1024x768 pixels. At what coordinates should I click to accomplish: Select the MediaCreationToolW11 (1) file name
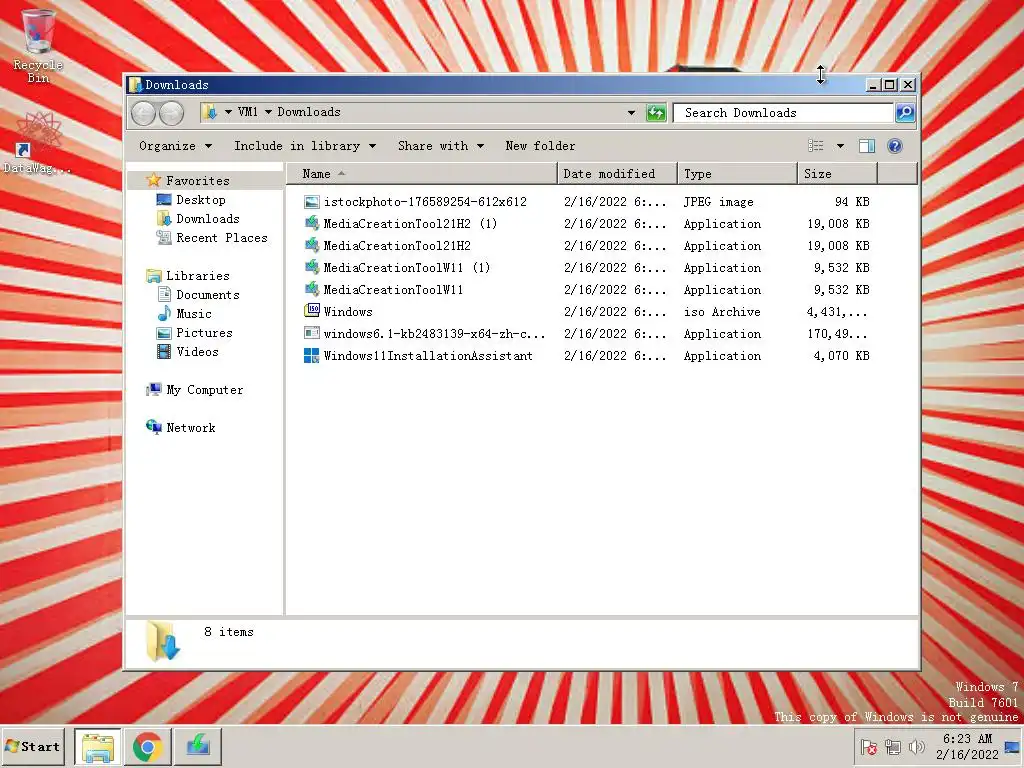click(407, 268)
